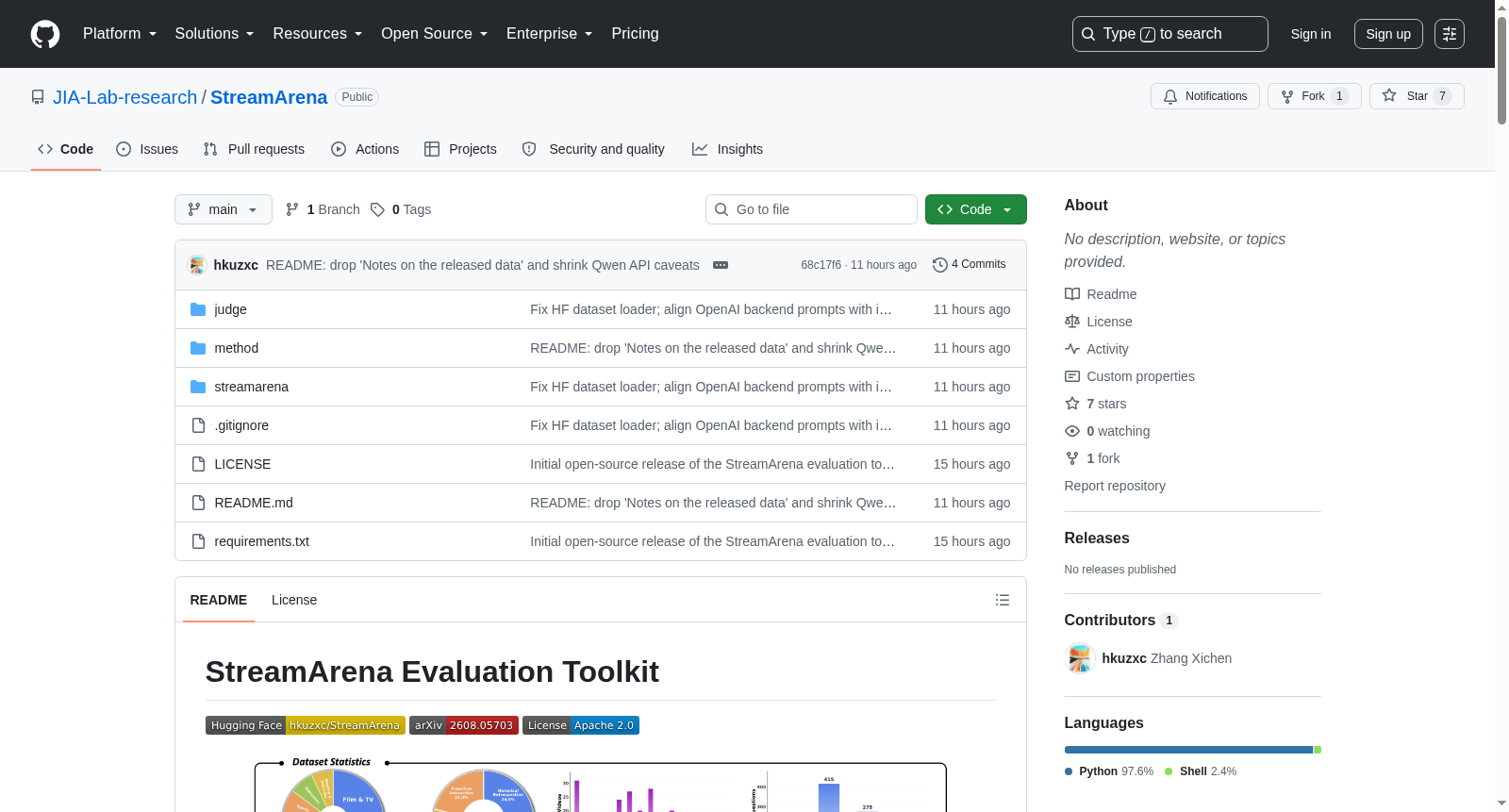Switch to the Issues tab

(147, 149)
